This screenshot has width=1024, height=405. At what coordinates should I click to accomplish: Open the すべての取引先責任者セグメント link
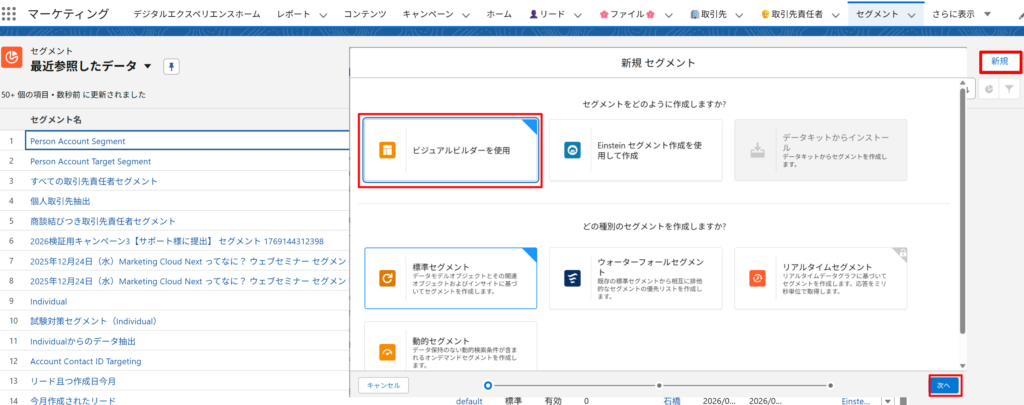pos(93,181)
